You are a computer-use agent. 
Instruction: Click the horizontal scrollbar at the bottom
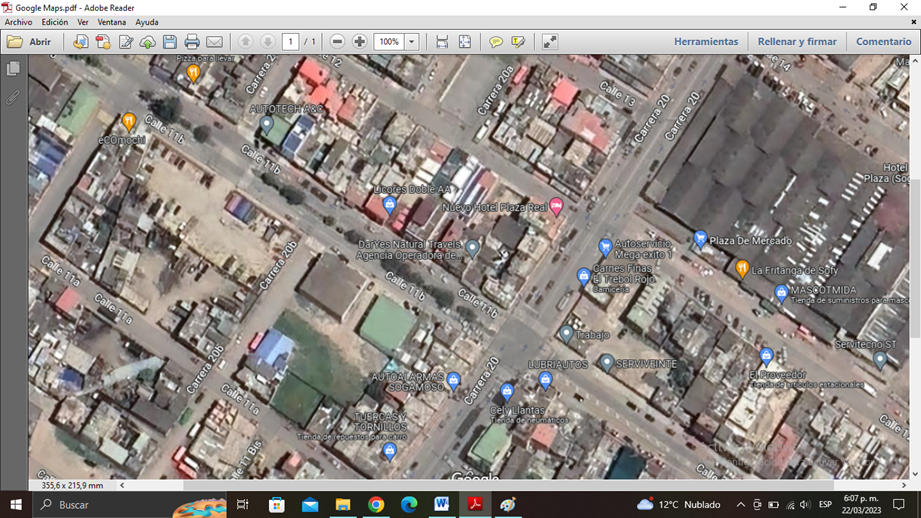[500, 485]
